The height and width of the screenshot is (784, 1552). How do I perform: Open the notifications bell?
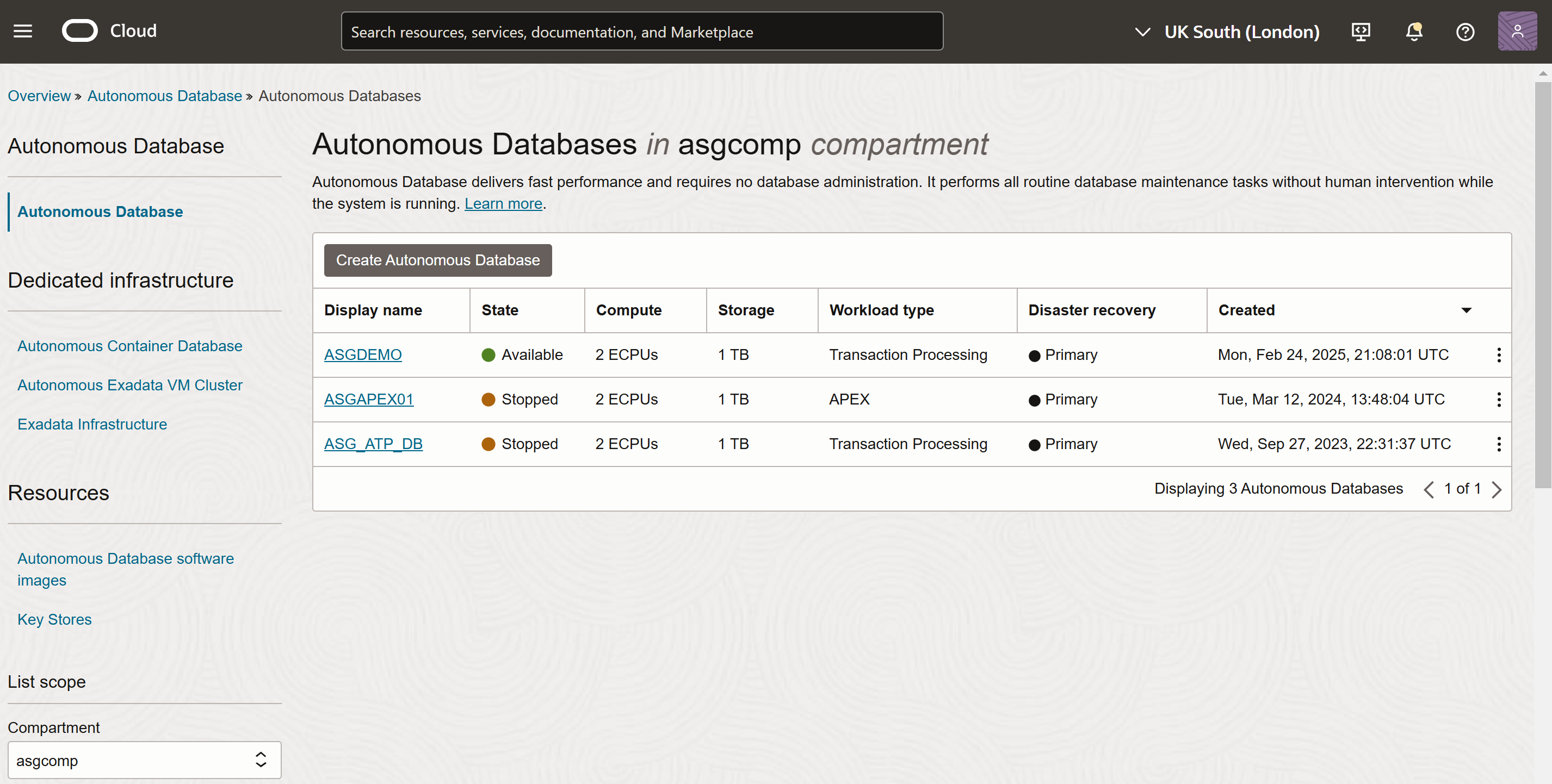click(1413, 32)
